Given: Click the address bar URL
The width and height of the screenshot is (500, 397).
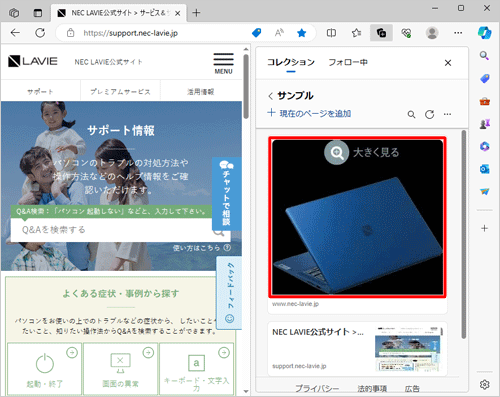Looking at the screenshot, I should [130, 33].
